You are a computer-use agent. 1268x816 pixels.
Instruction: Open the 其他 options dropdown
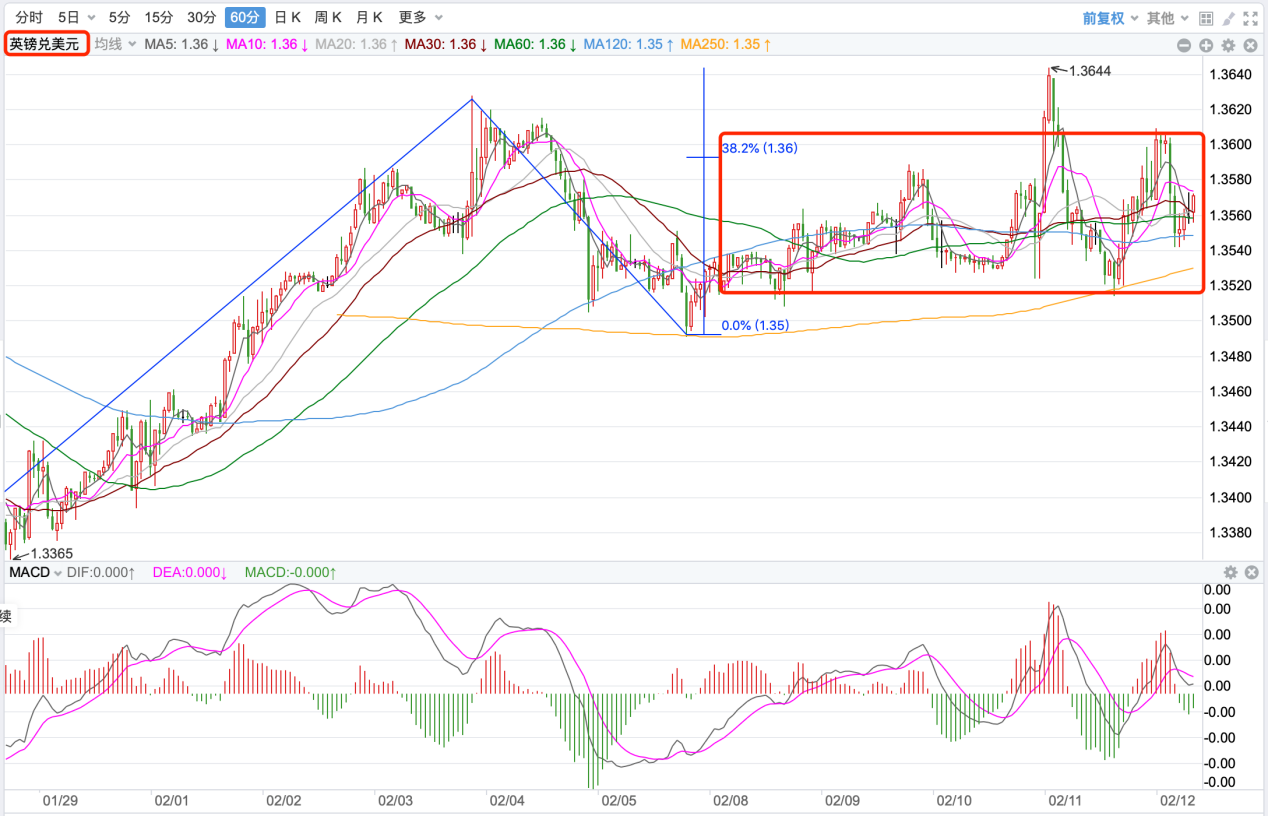coord(1167,18)
